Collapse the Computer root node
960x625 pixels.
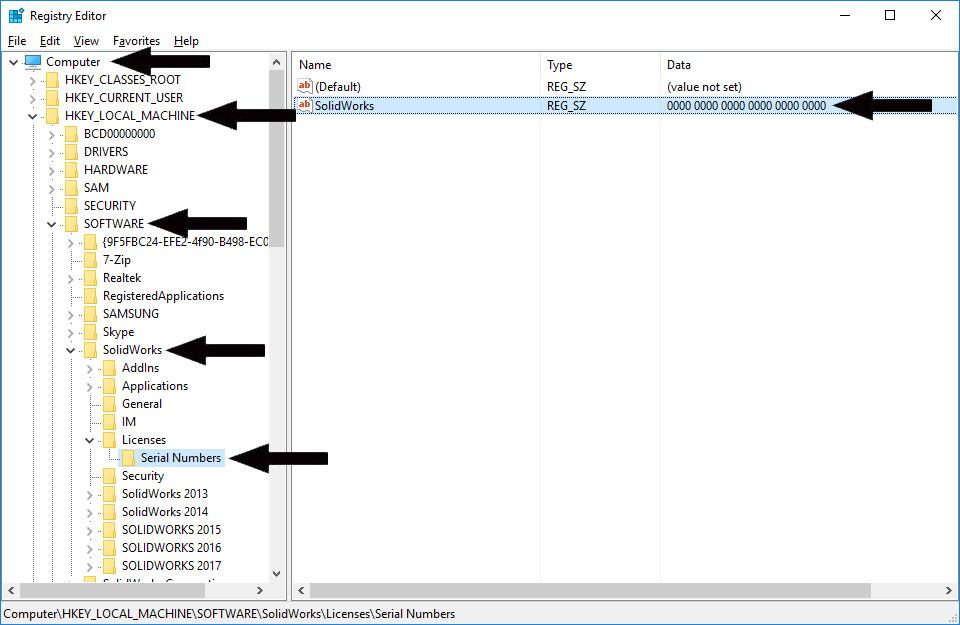(13, 62)
